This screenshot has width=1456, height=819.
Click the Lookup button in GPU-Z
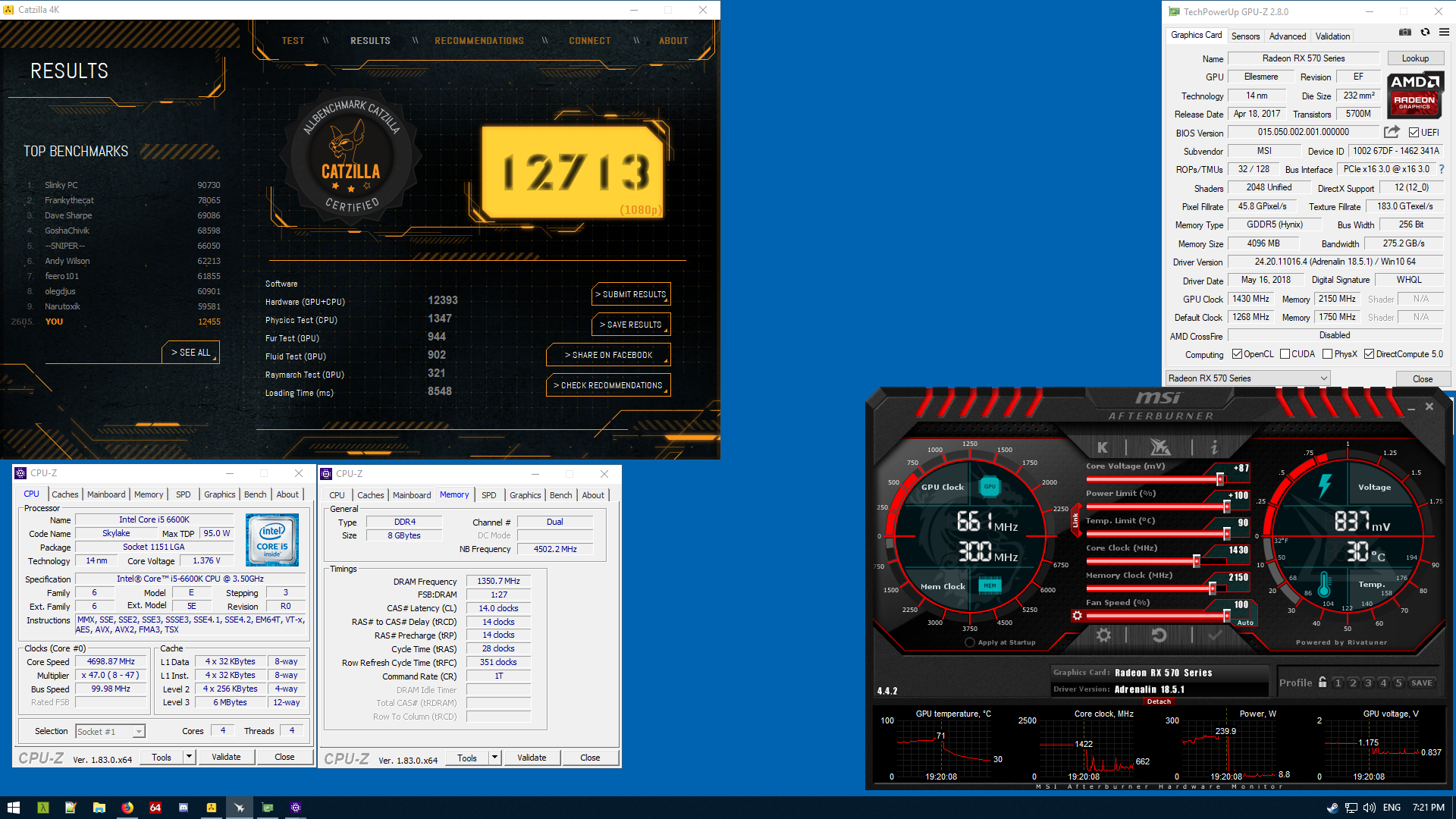click(1415, 58)
